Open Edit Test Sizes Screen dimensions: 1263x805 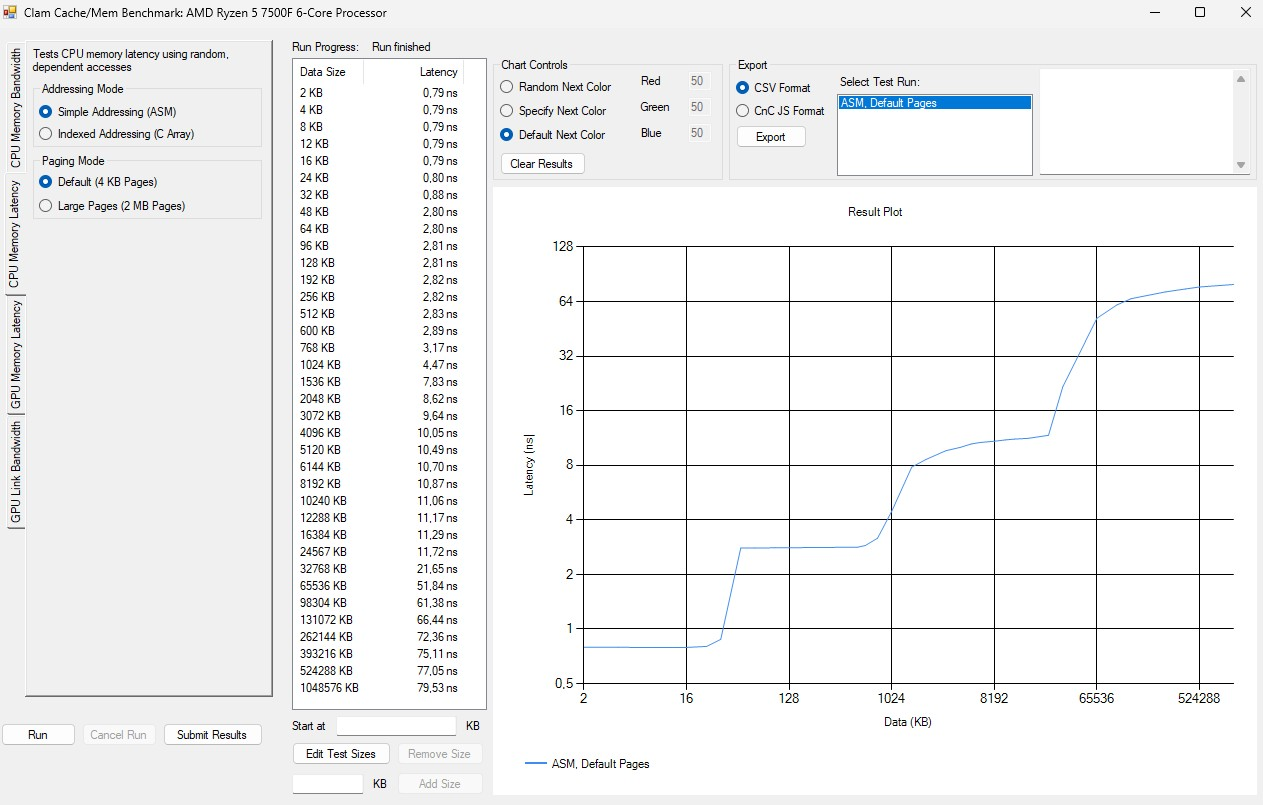click(x=341, y=754)
